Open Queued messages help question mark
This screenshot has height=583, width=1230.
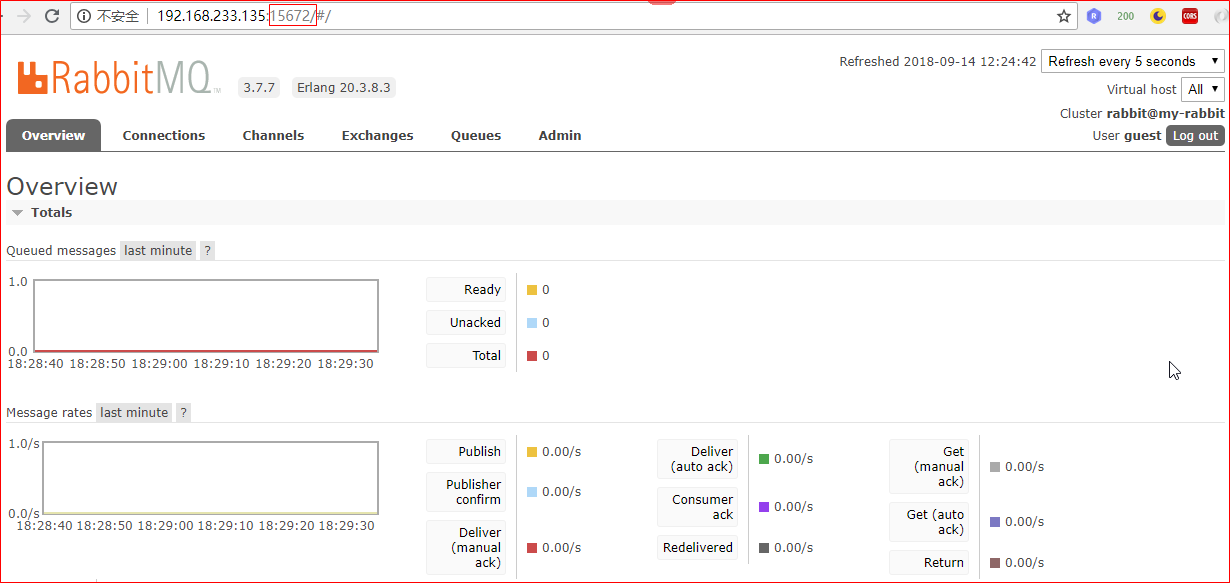point(208,251)
